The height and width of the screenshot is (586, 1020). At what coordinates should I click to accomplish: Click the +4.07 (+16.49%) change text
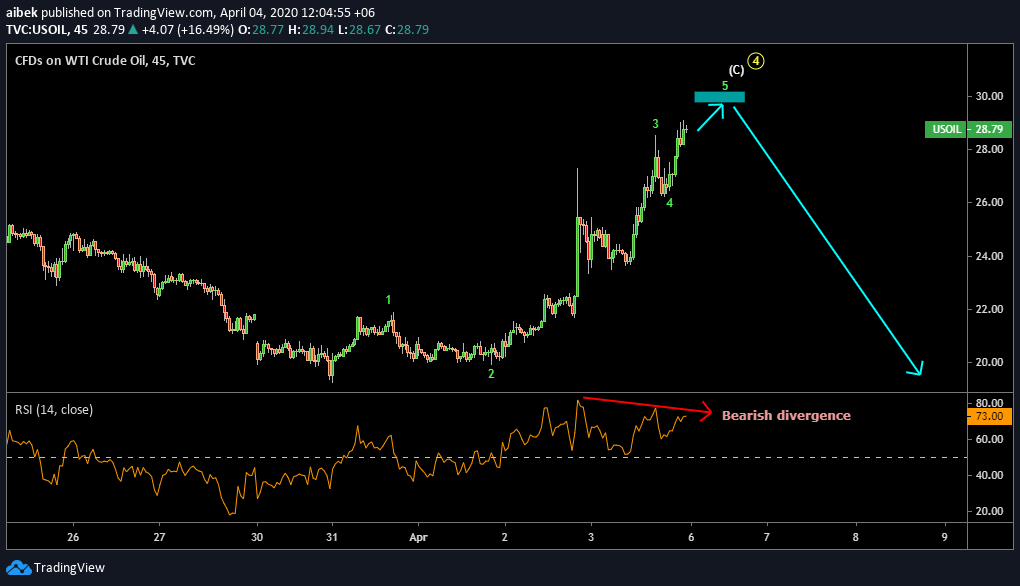pos(188,30)
